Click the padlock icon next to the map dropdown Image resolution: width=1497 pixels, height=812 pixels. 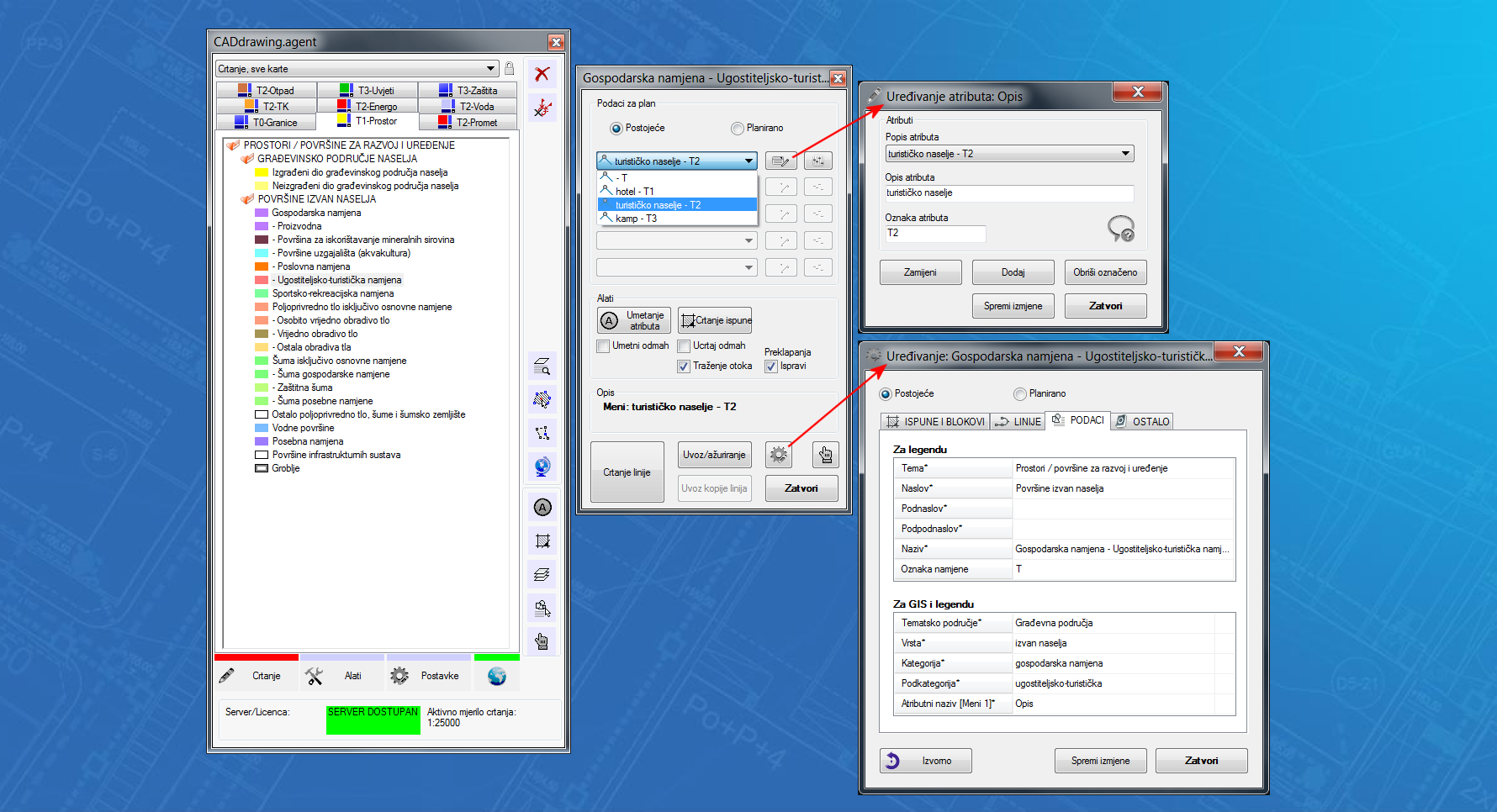tap(509, 68)
